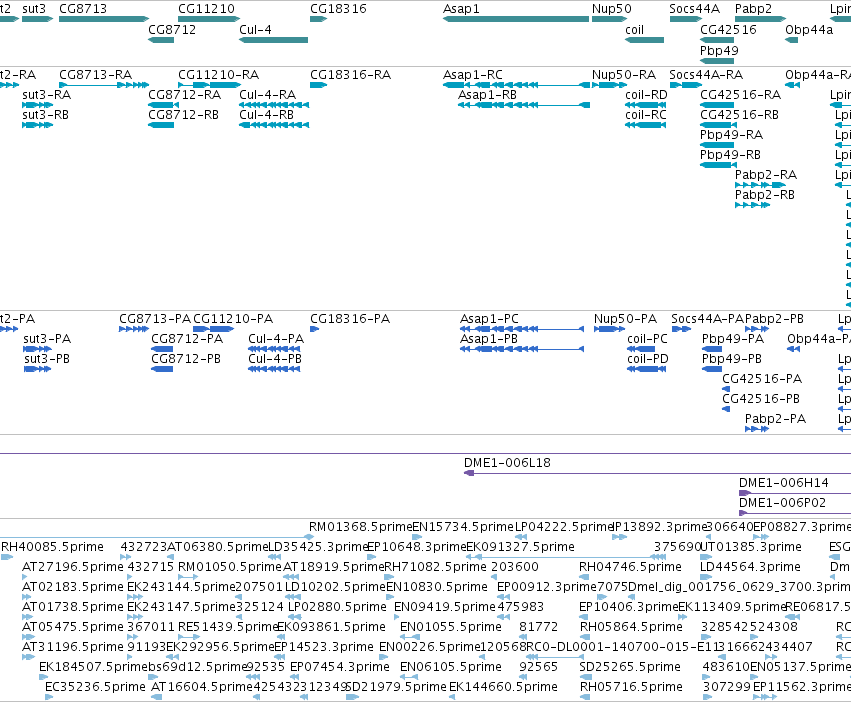Viewport: 851px width, 702px height.
Task: Select the Obp44a gene label
Action: point(809,30)
